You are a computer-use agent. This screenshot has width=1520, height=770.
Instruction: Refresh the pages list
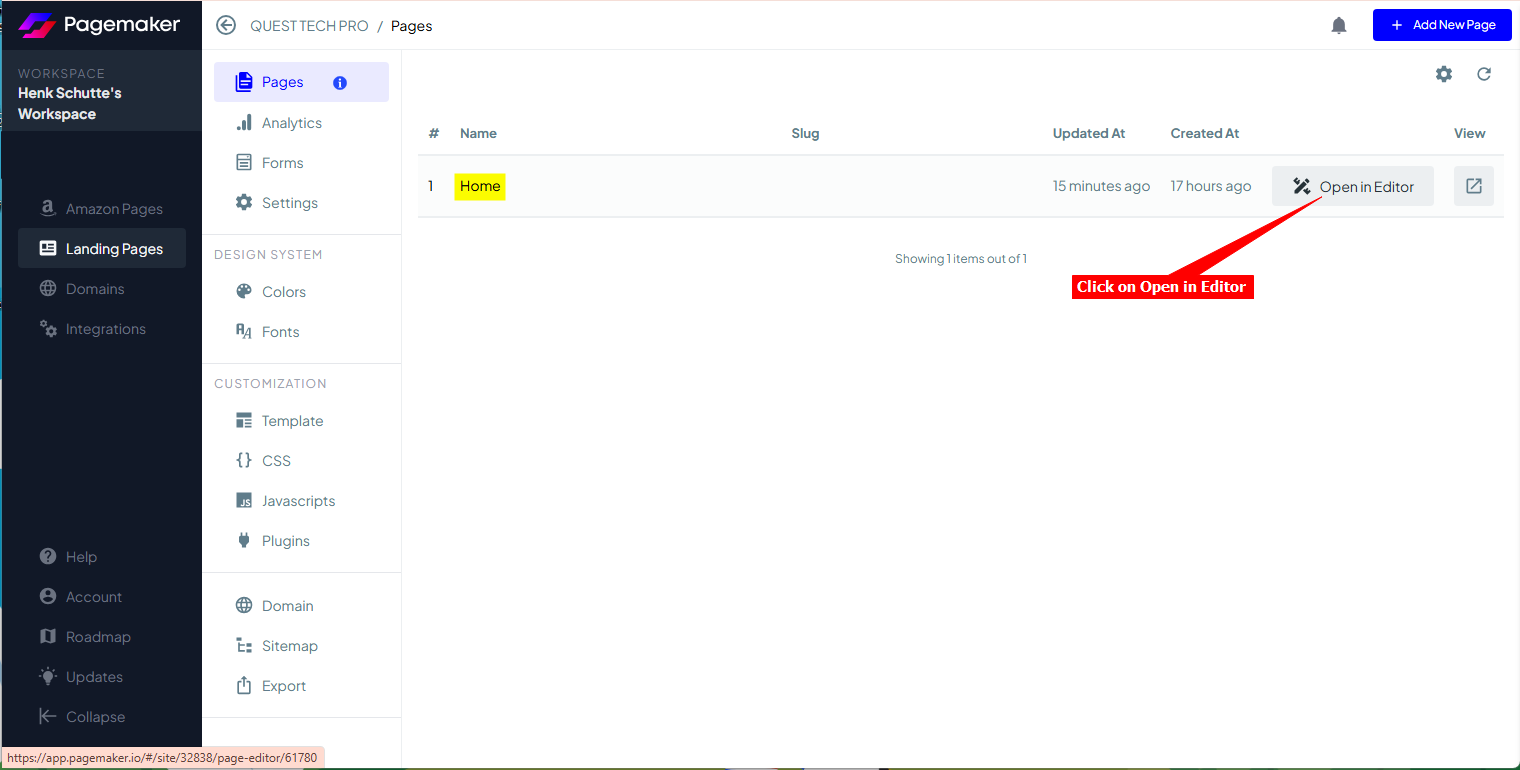[1484, 74]
